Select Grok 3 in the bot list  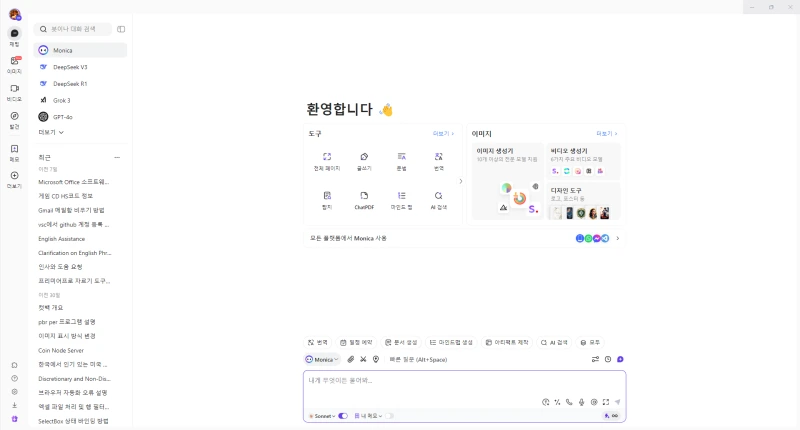pyautogui.click(x=81, y=100)
